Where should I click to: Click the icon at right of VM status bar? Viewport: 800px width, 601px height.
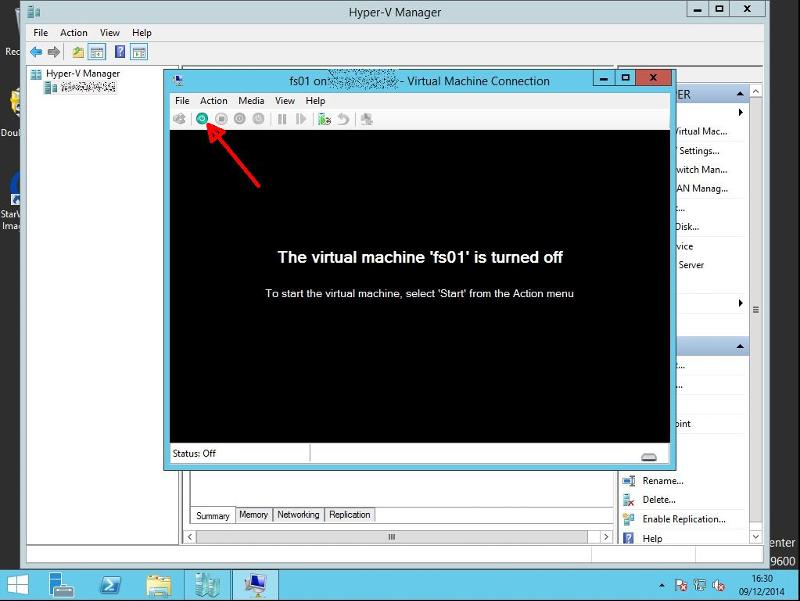pyautogui.click(x=648, y=457)
